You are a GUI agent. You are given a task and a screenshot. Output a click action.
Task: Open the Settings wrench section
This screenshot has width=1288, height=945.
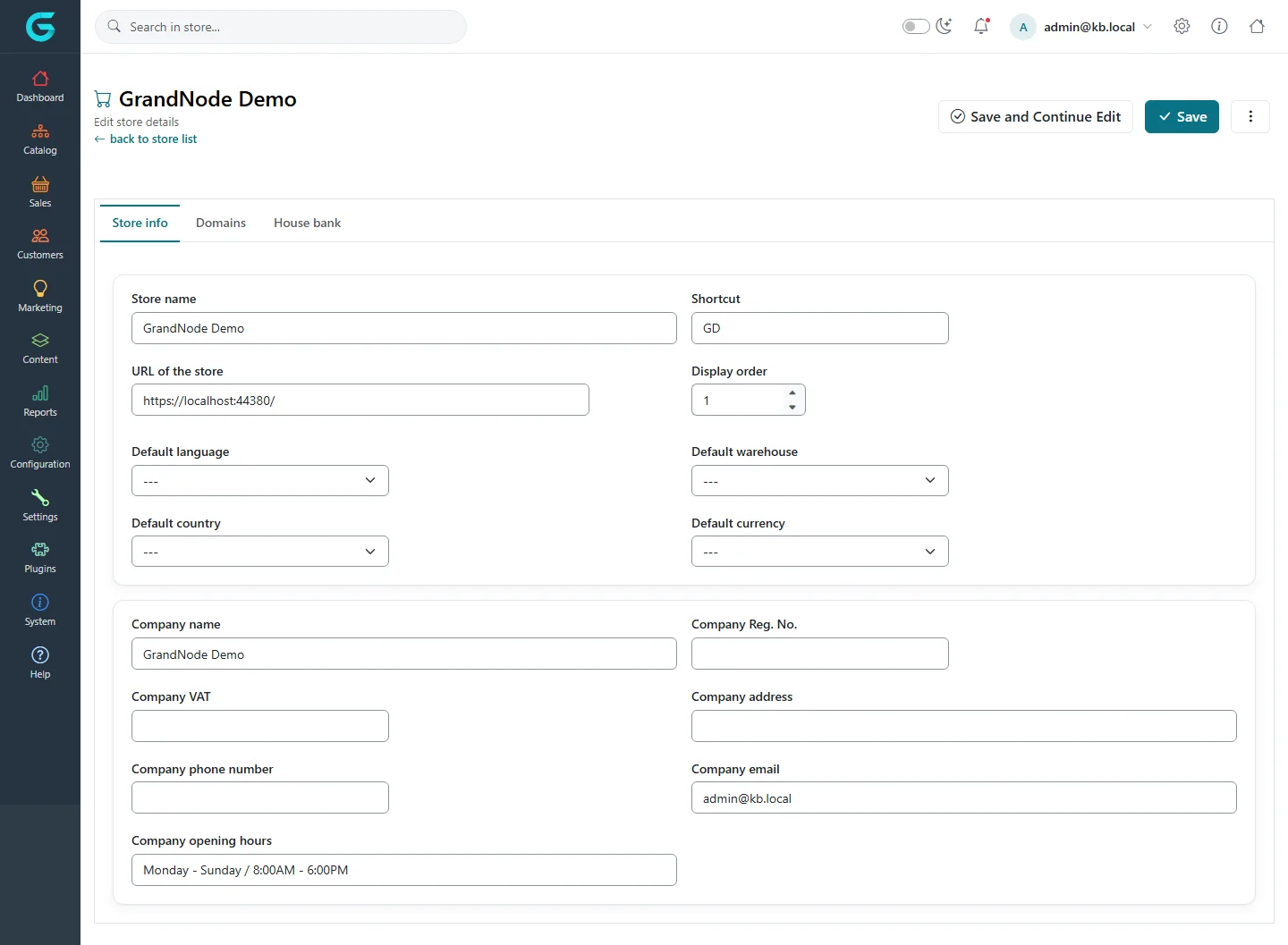[x=40, y=506]
